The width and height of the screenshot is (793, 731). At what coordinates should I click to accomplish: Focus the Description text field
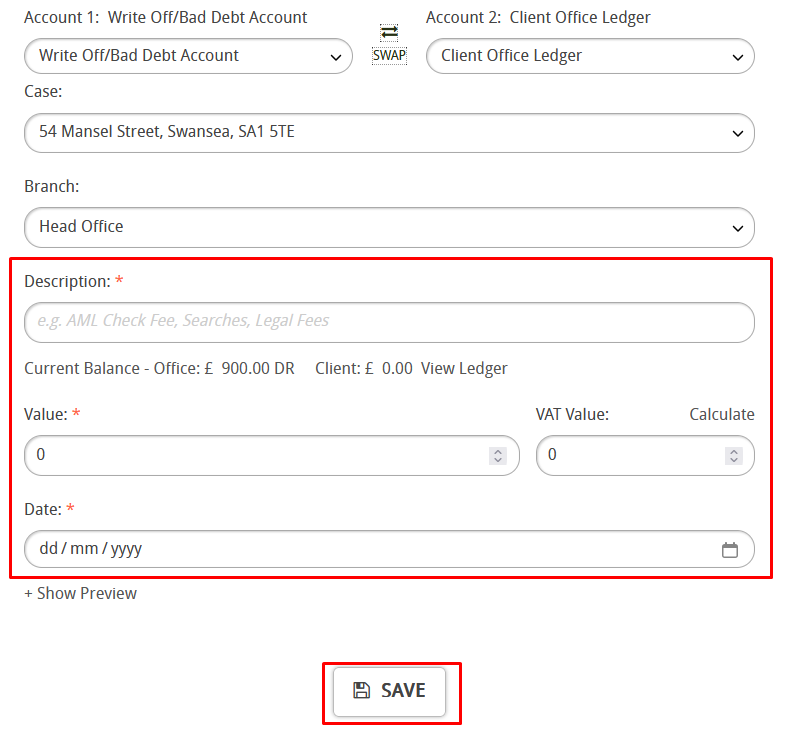(389, 322)
